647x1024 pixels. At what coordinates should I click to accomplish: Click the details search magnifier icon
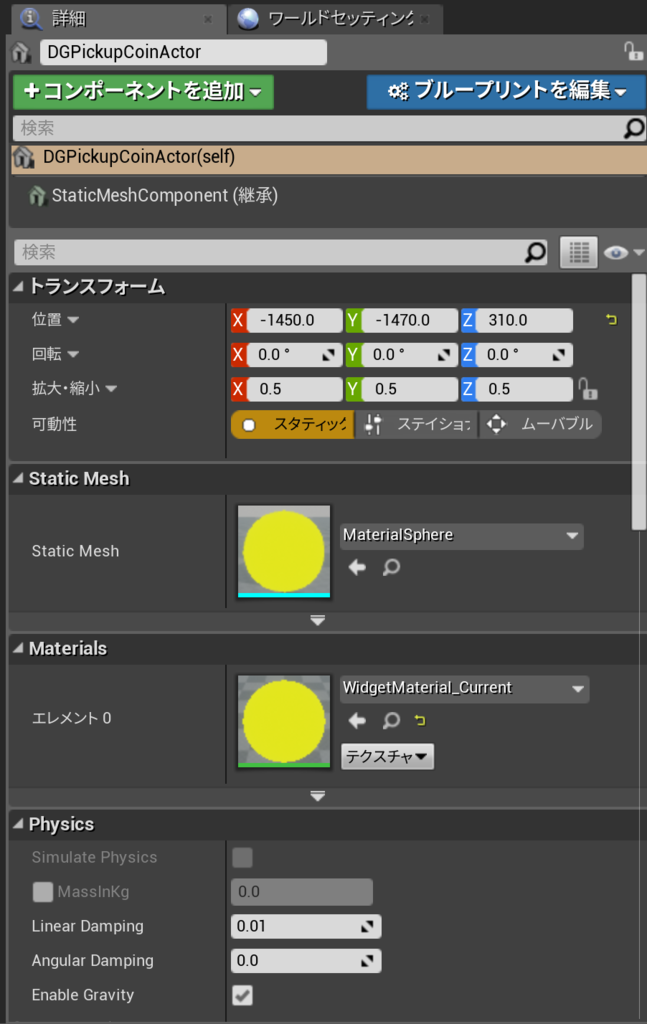(535, 252)
